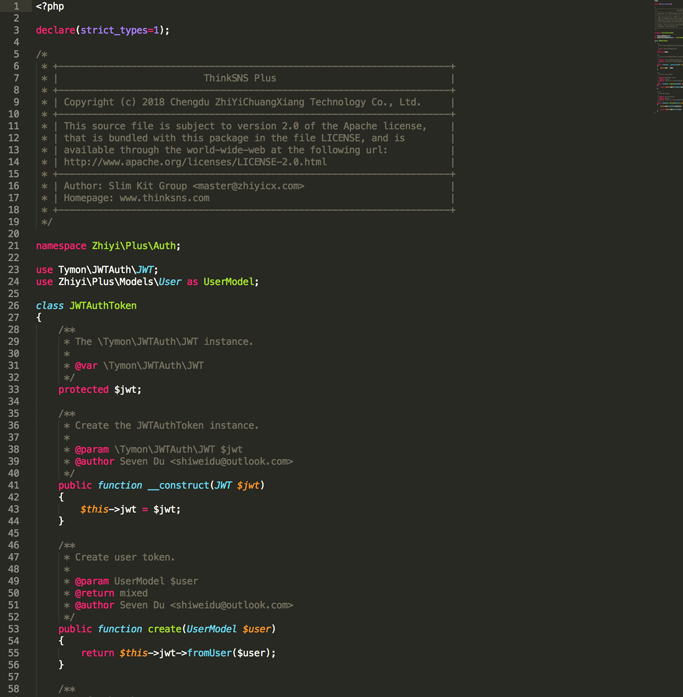Click the '@var' tag in the docblock
683x697 pixels.
86,366
